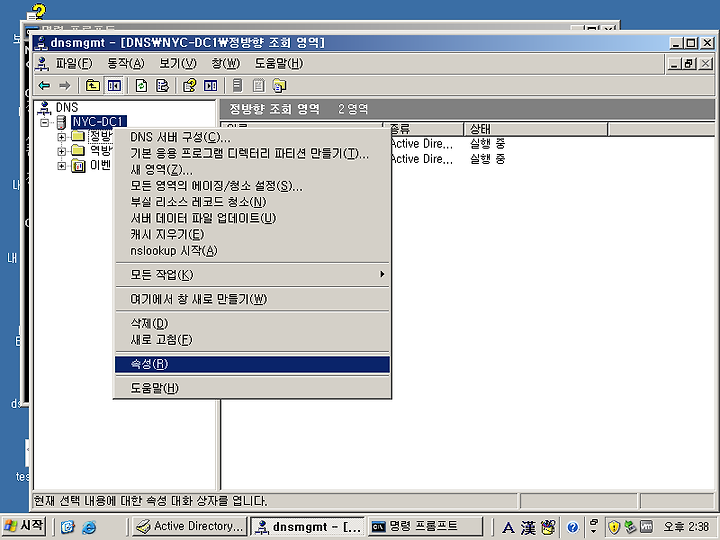Toggle the Show/Hide console tree icon
This screenshot has height=540, width=720.
[x=114, y=85]
